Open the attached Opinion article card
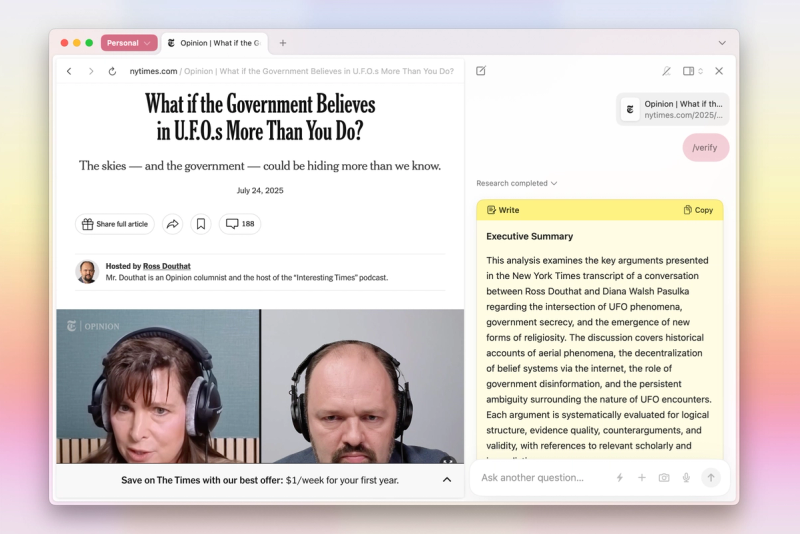Image resolution: width=800 pixels, height=534 pixels. click(672, 109)
